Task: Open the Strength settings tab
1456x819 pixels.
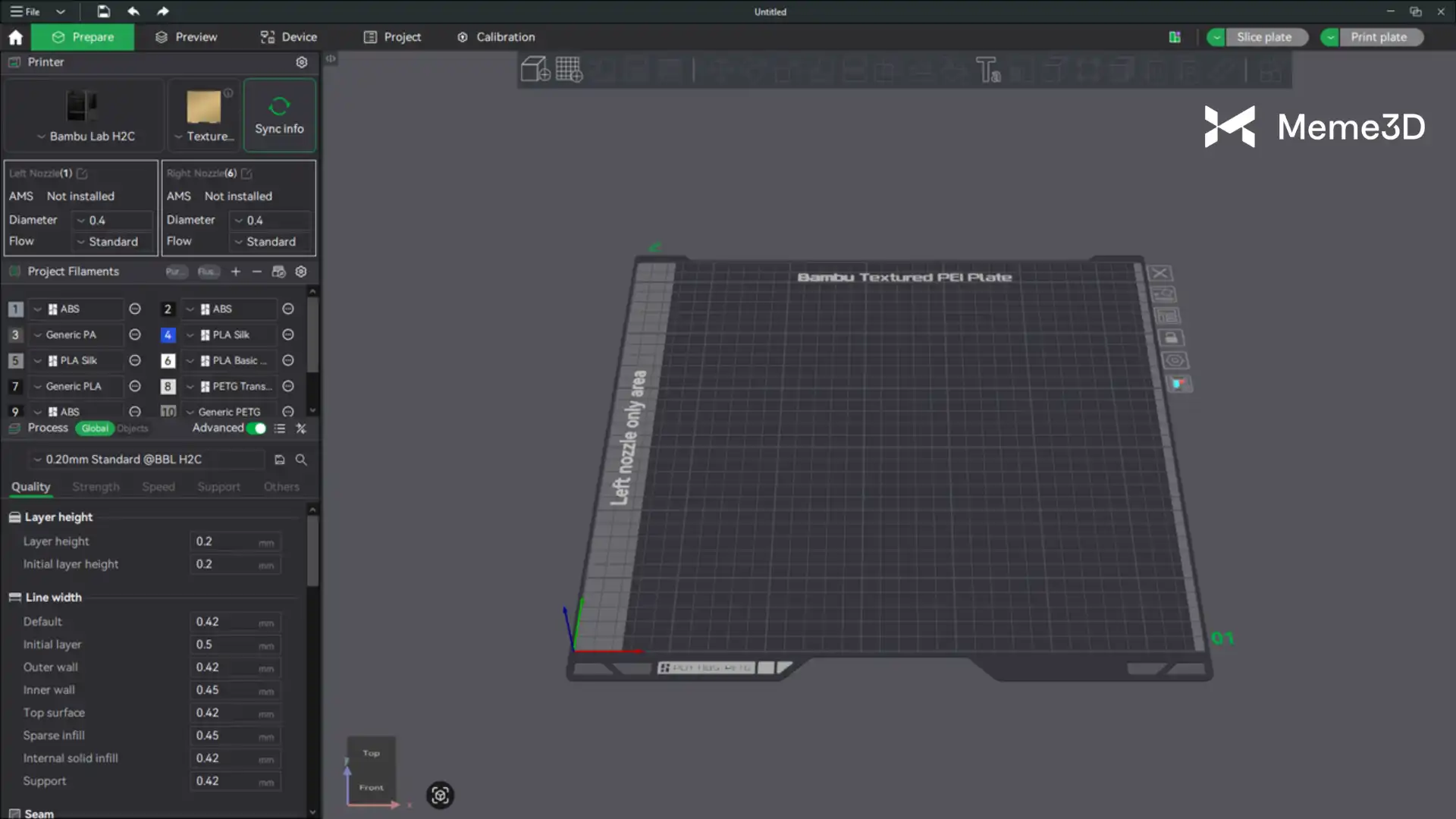Action: point(96,487)
